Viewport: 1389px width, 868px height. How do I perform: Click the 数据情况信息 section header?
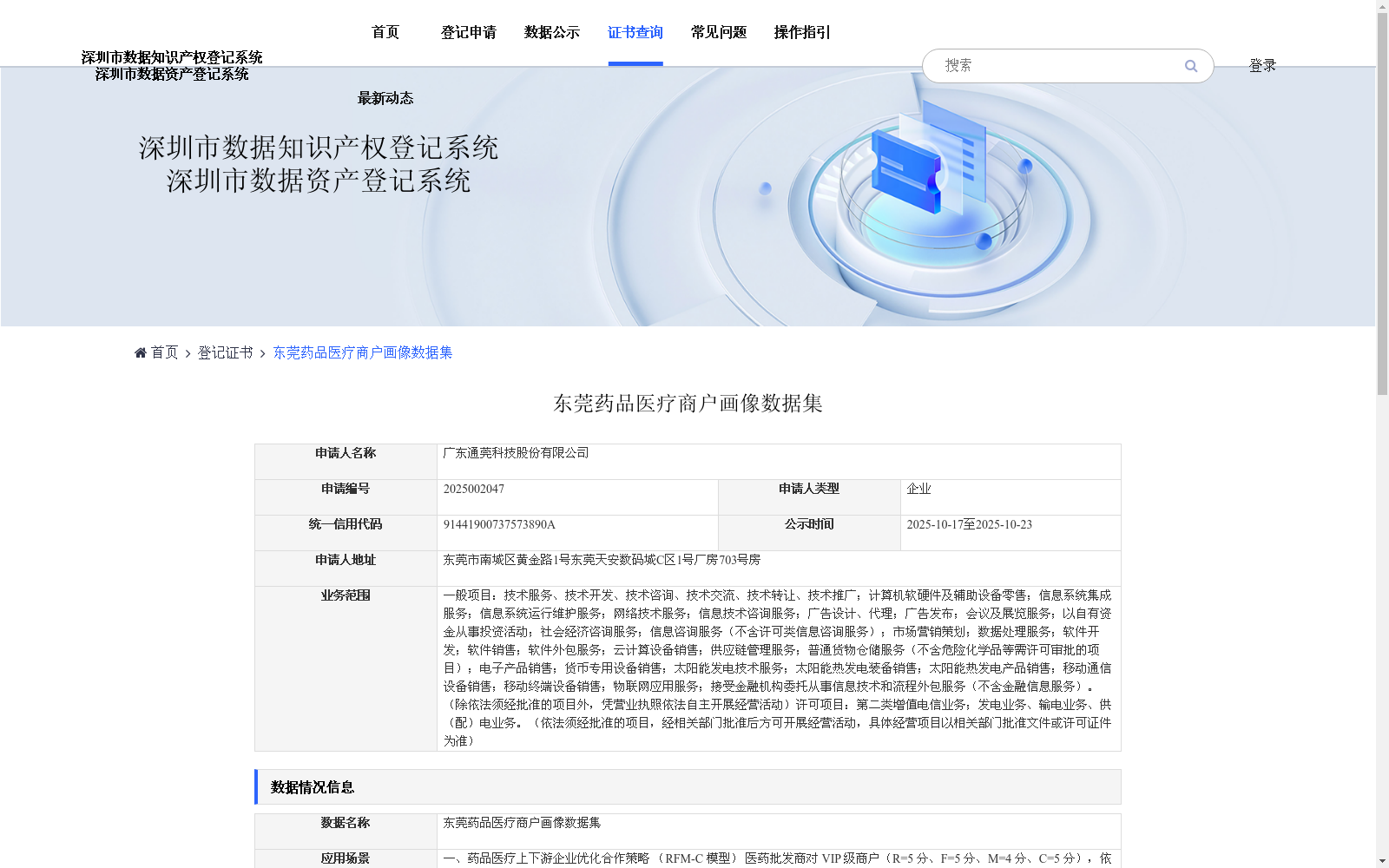click(x=688, y=786)
